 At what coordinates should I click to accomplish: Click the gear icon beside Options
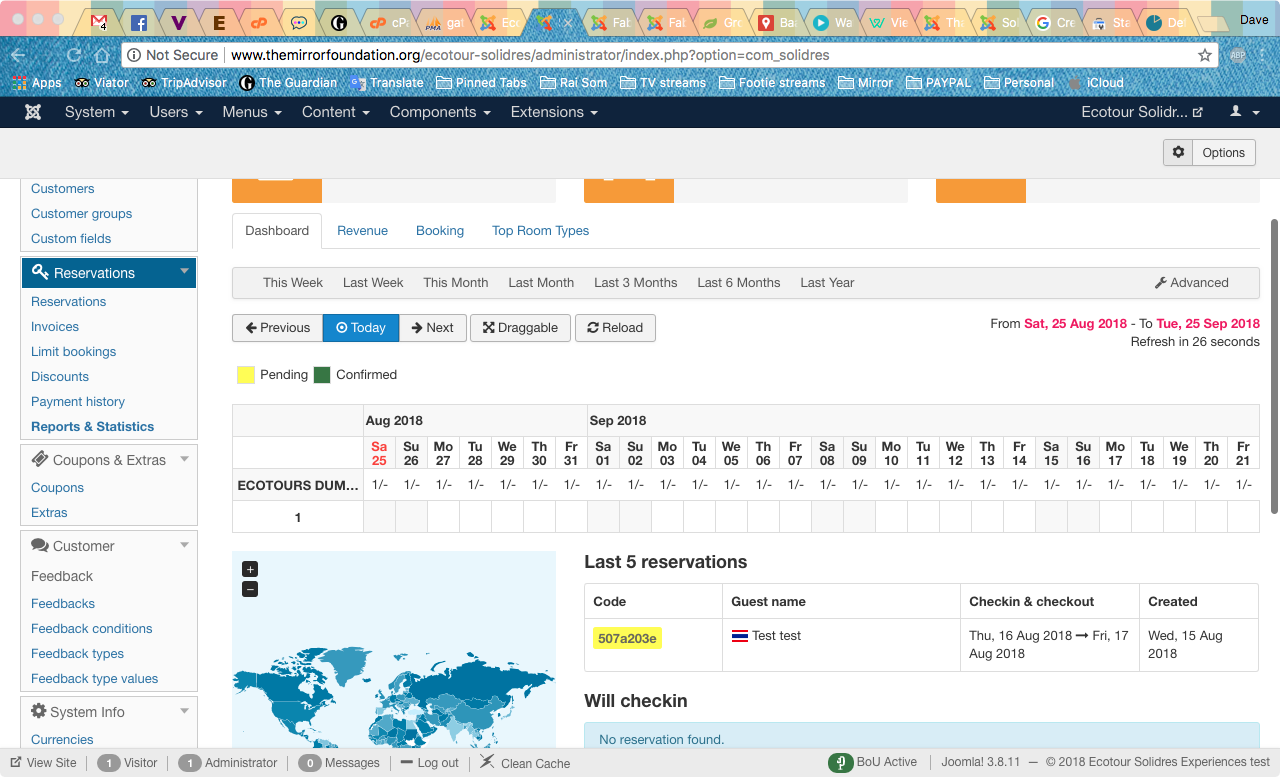pos(1178,152)
